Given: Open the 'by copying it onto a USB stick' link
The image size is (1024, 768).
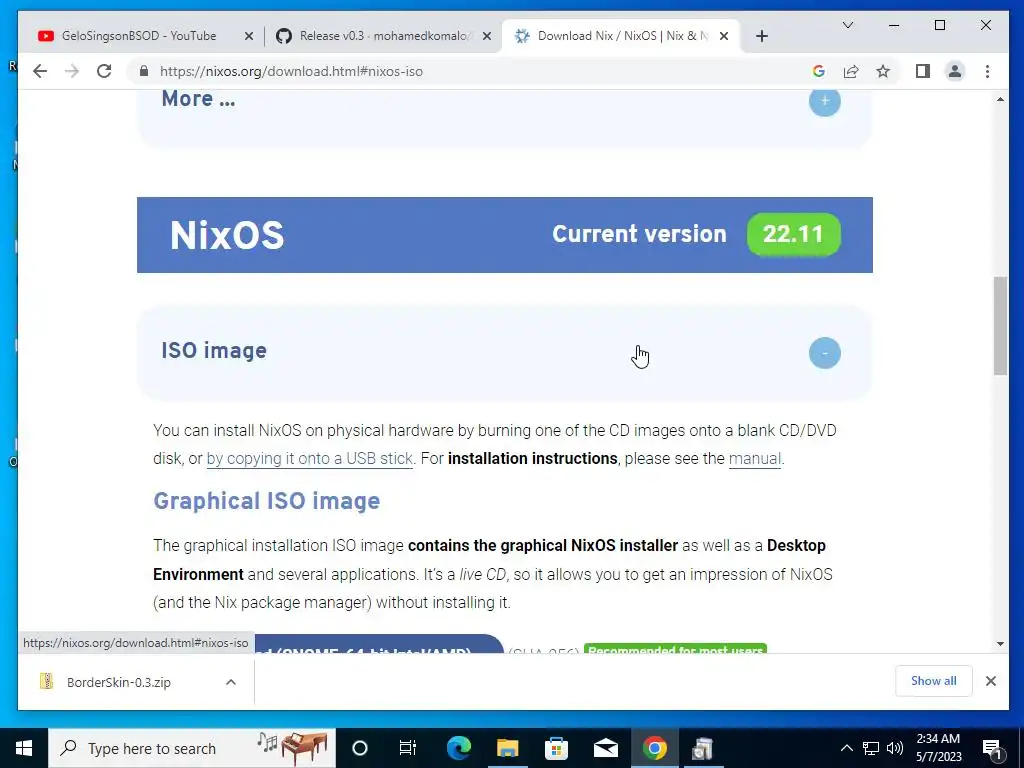Looking at the screenshot, I should (x=310, y=458).
